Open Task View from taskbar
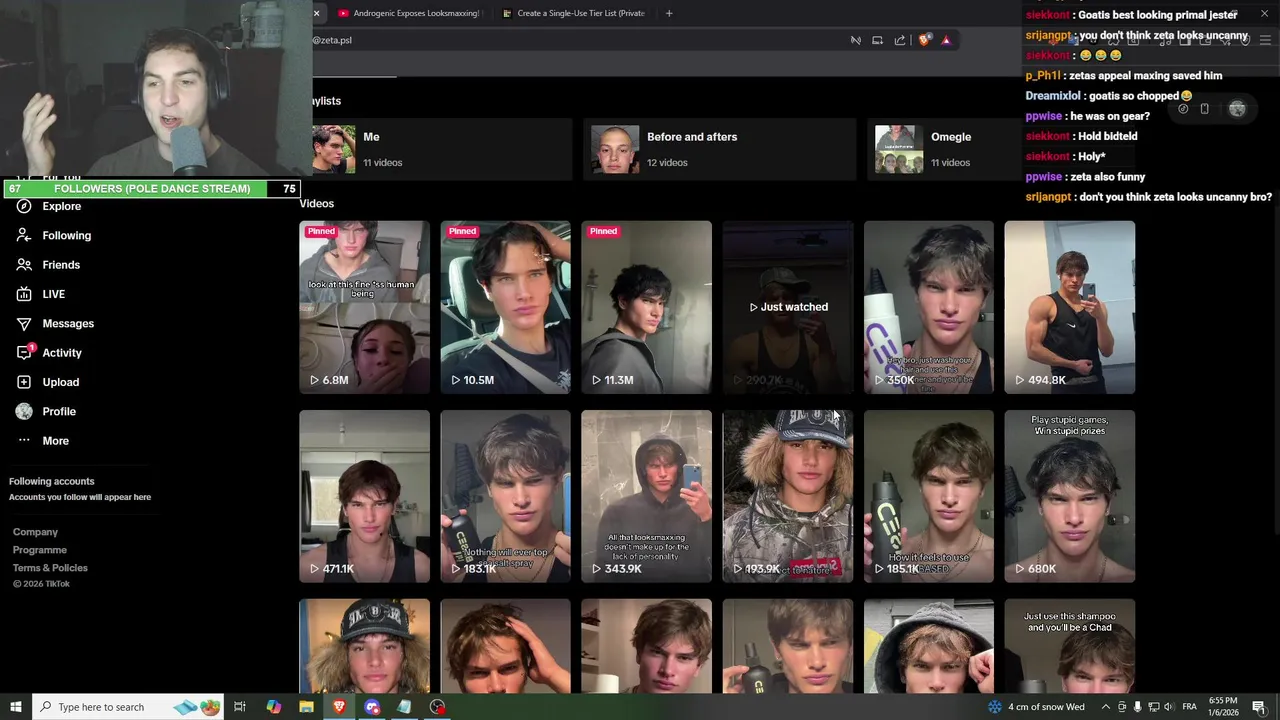The width and height of the screenshot is (1280, 720). (240, 707)
